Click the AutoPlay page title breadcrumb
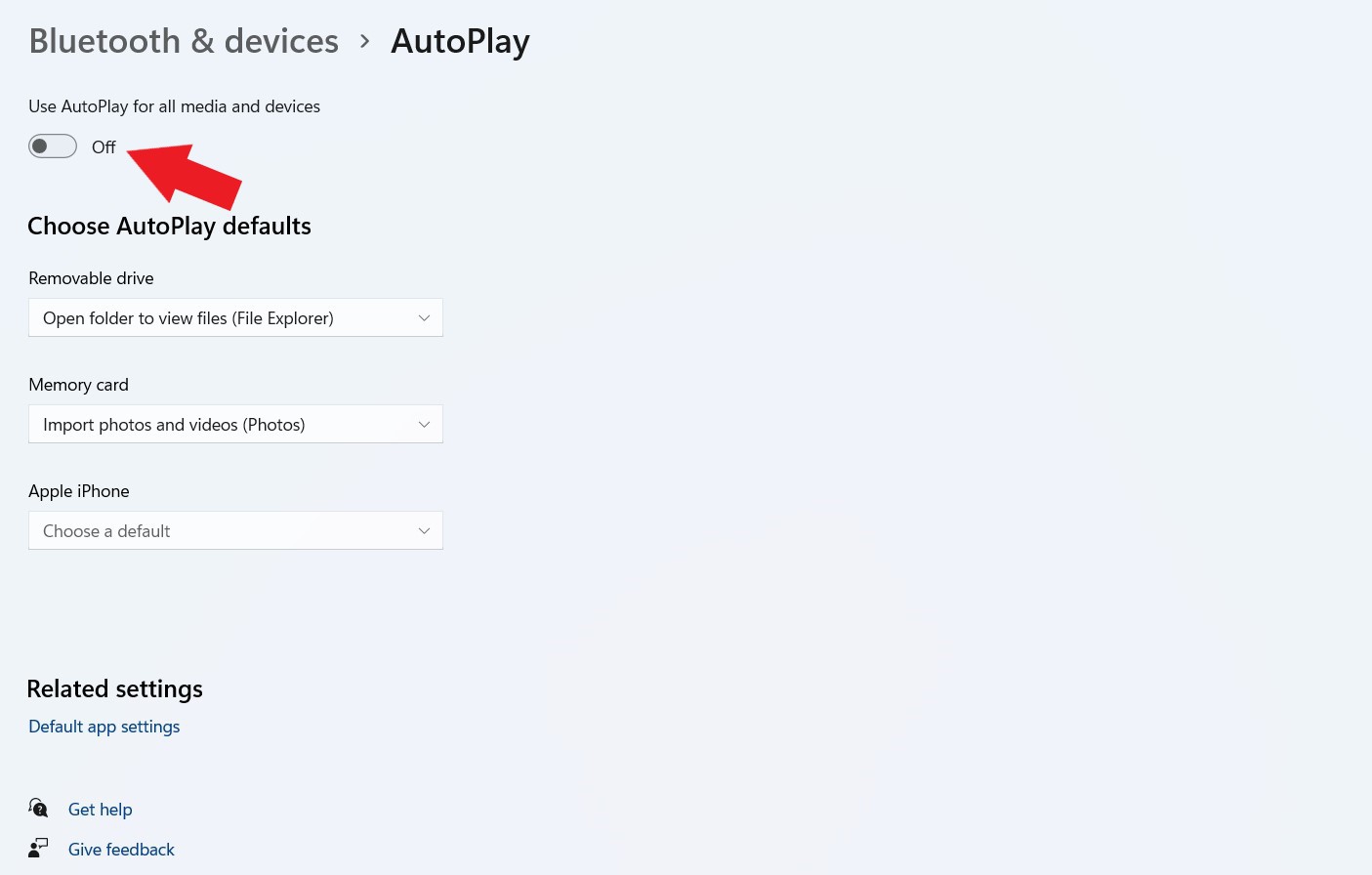Screen dimensions: 1372x875 click(460, 41)
